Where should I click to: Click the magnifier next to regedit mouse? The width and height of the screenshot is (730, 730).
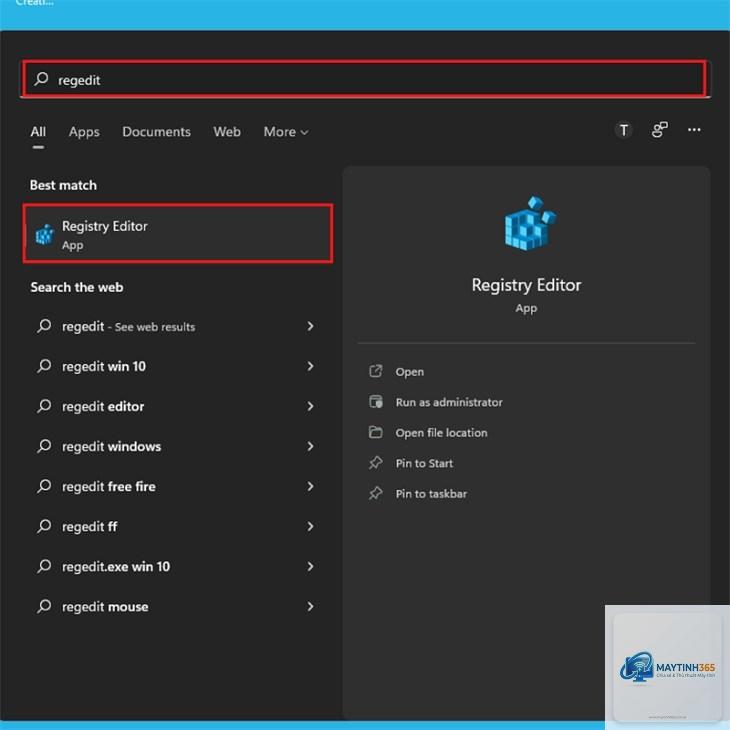click(x=44, y=606)
